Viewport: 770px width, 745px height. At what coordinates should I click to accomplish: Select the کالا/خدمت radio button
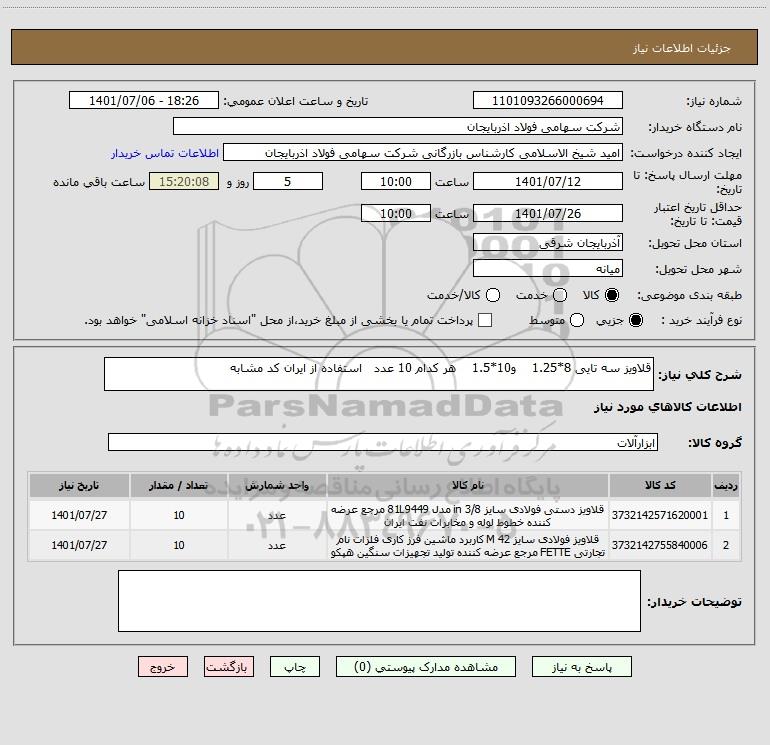click(493, 295)
